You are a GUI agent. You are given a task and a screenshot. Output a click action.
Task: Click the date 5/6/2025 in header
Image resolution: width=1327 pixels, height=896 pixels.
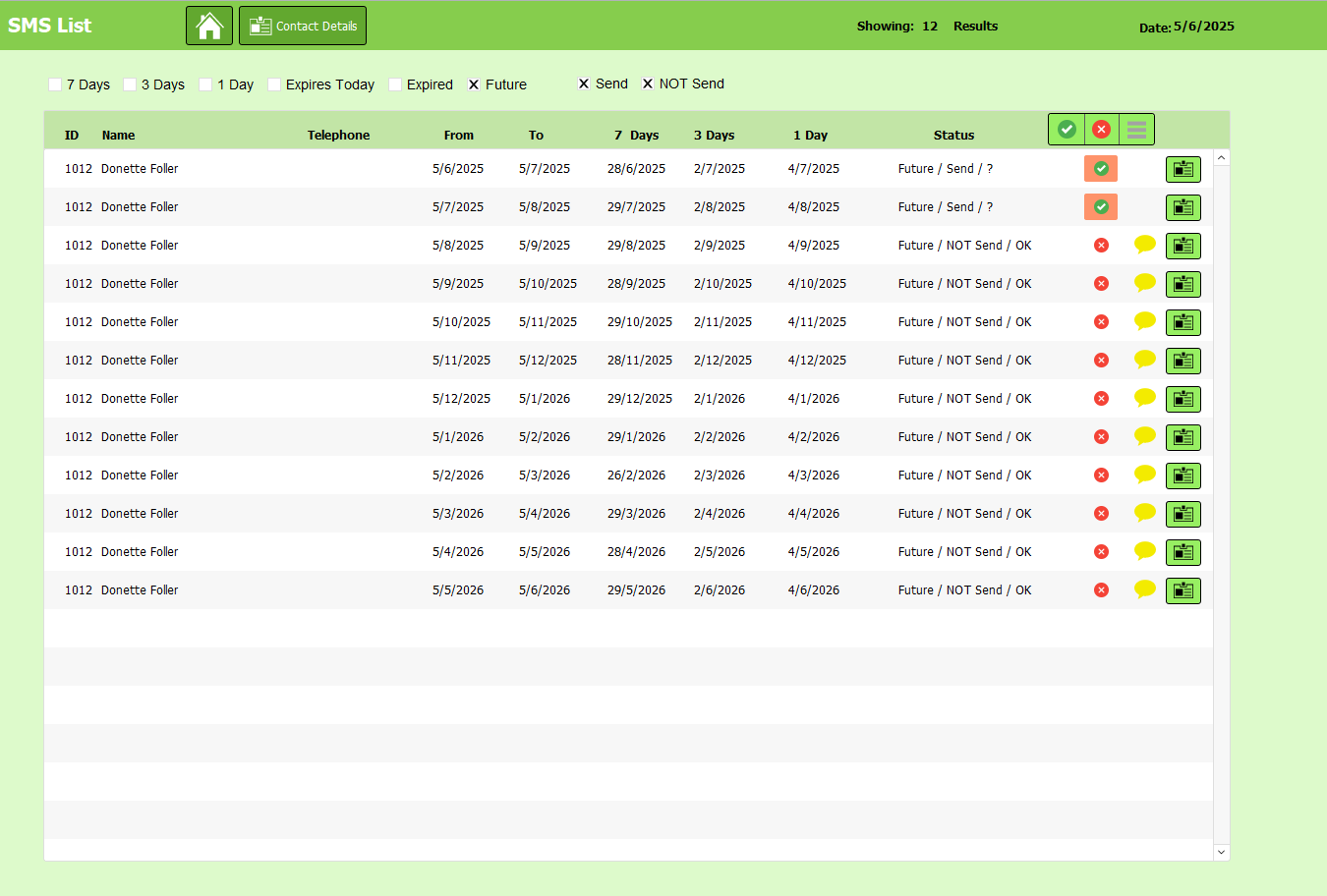[x=1203, y=27]
